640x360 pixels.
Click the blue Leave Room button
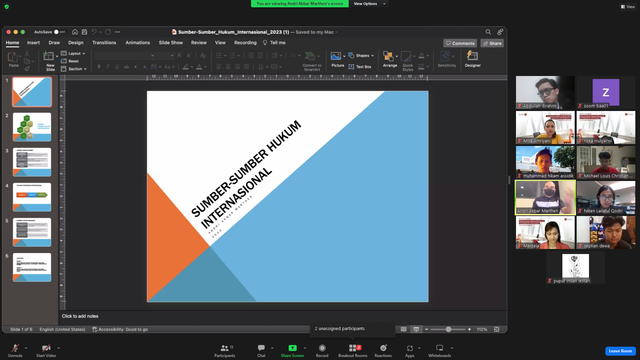[x=620, y=351]
